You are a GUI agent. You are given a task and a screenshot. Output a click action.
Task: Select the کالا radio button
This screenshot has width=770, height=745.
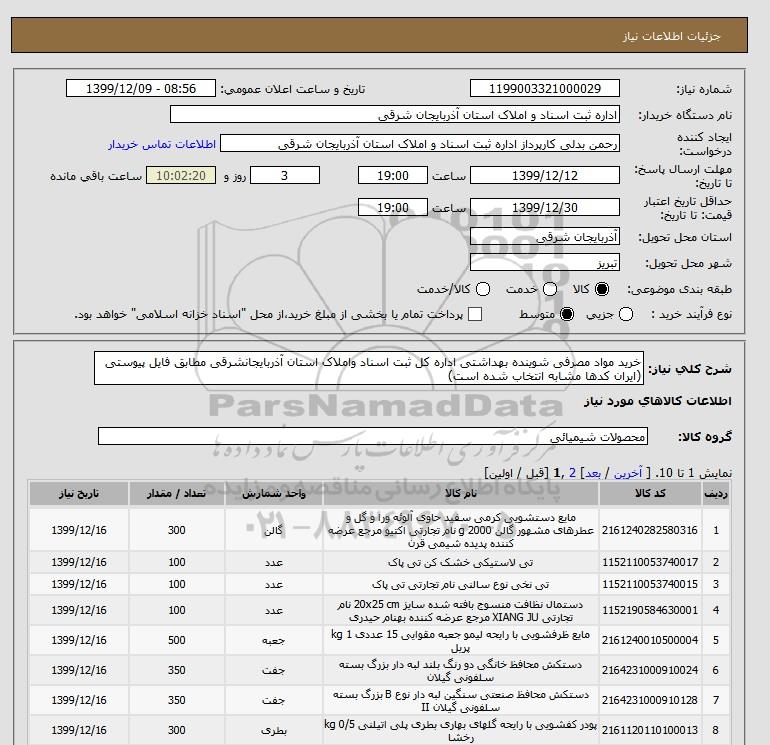[602, 289]
